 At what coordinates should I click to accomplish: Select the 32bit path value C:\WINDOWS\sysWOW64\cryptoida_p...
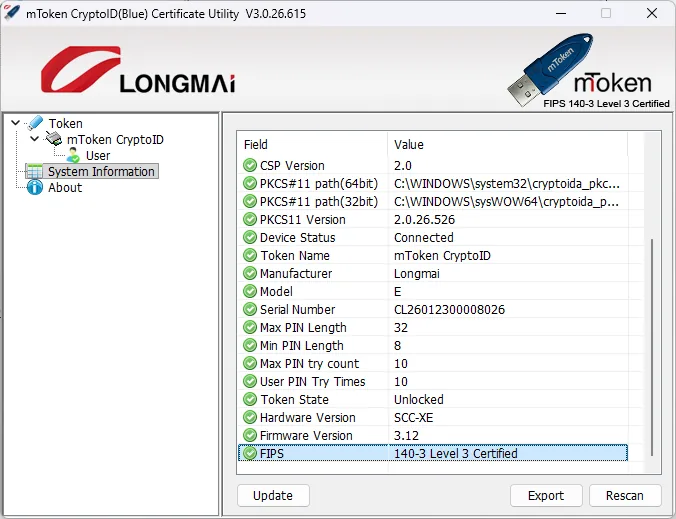[507, 202]
